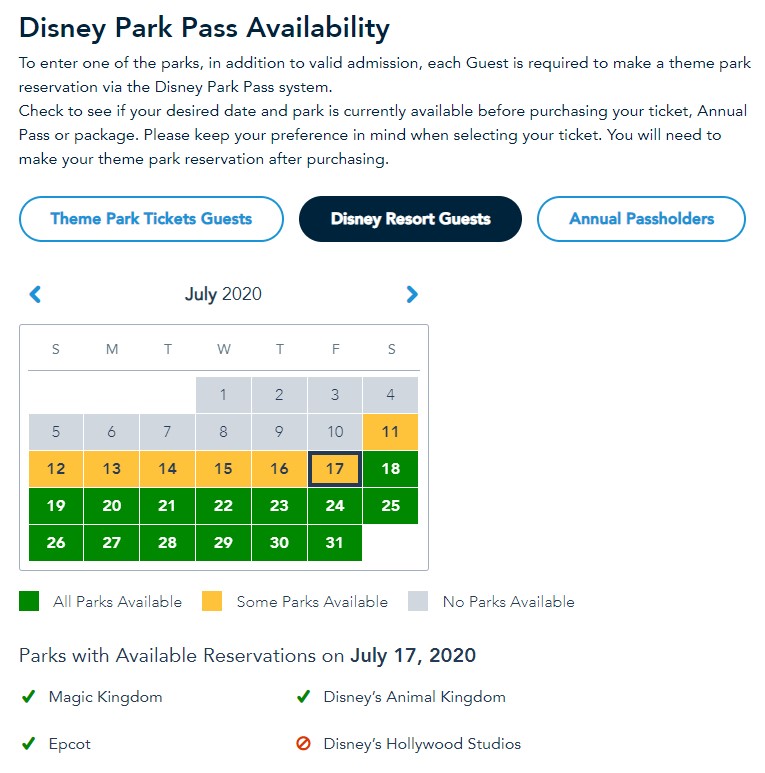Choose July 14 in the calendar
This screenshot has height=773, width=765.
[x=168, y=469]
